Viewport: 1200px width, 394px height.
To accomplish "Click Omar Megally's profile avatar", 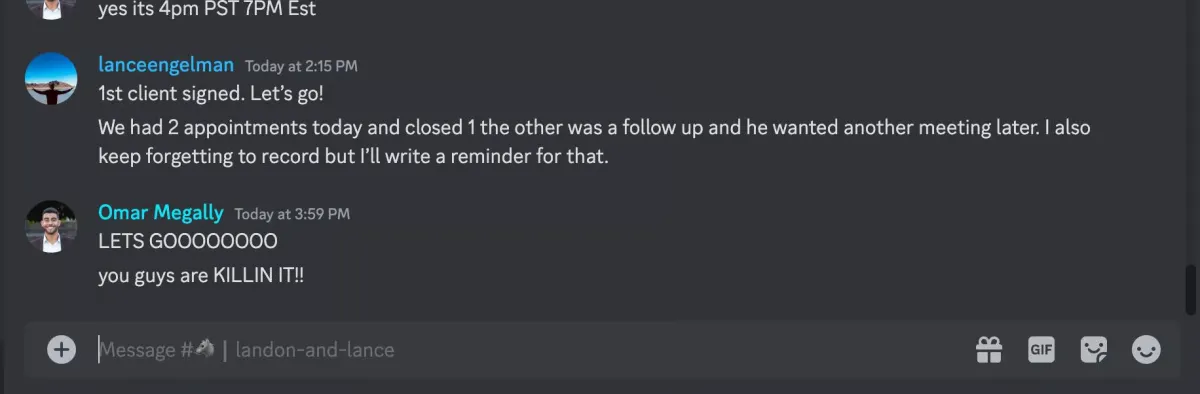I will pyautogui.click(x=51, y=227).
